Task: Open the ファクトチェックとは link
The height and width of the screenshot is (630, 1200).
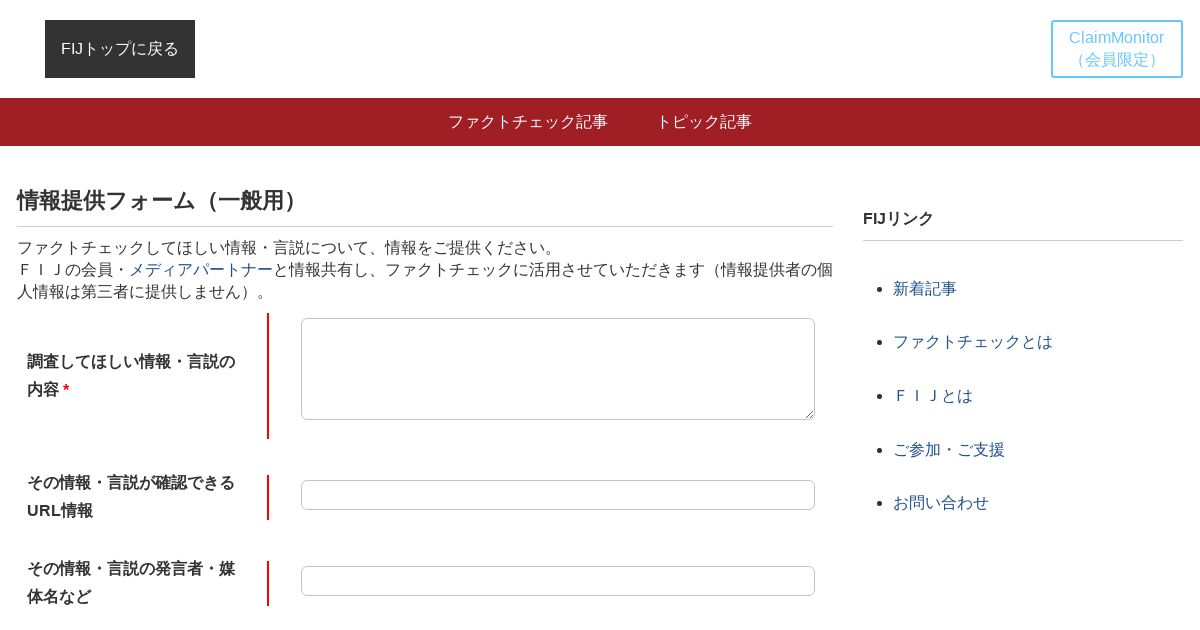Action: pos(972,342)
